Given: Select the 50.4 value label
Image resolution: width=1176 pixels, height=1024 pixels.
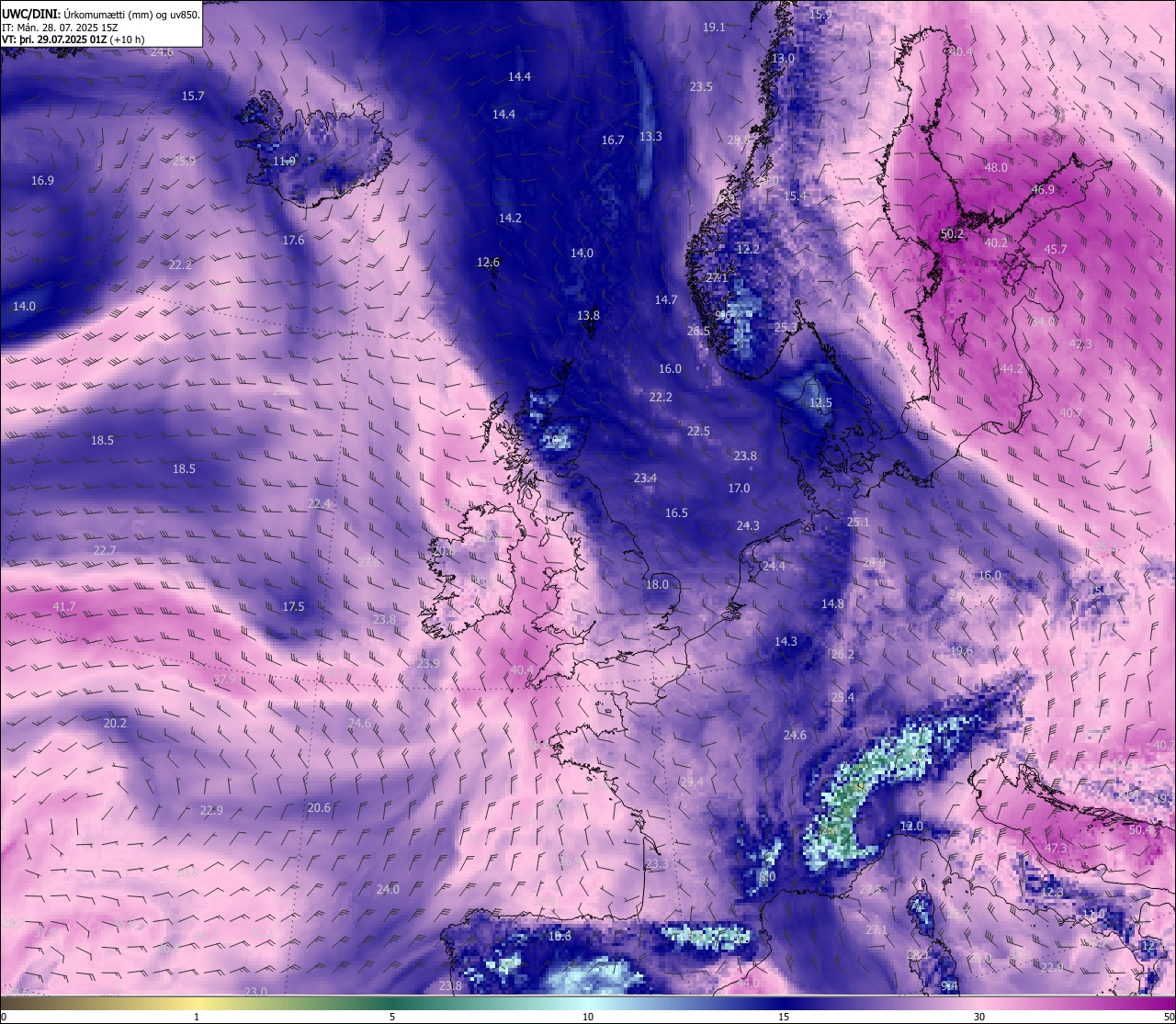Looking at the screenshot, I should click(1140, 830).
